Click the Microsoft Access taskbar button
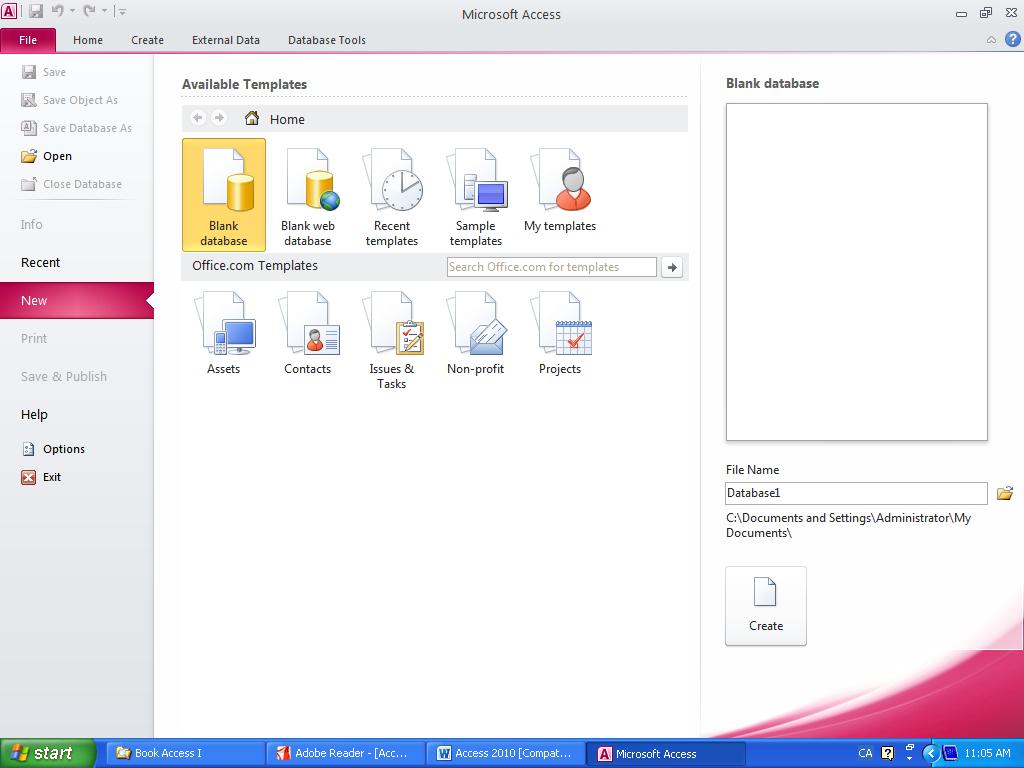Viewport: 1024px width, 768px height. pyautogui.click(x=666, y=754)
